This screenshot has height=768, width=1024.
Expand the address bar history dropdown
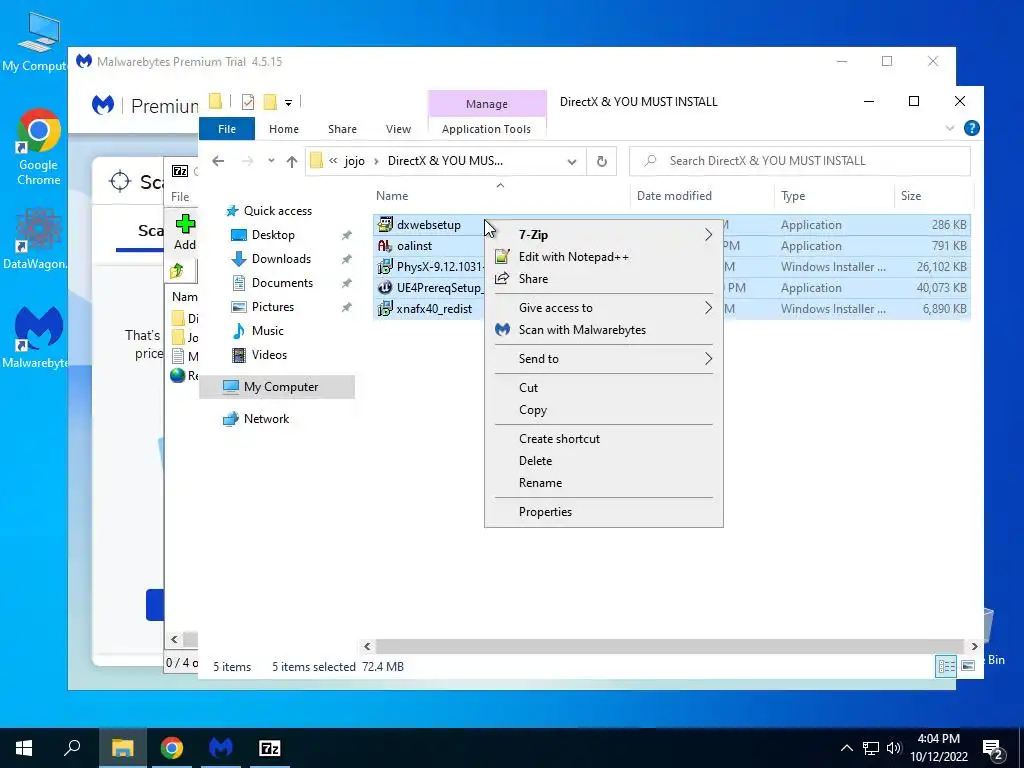pos(572,161)
